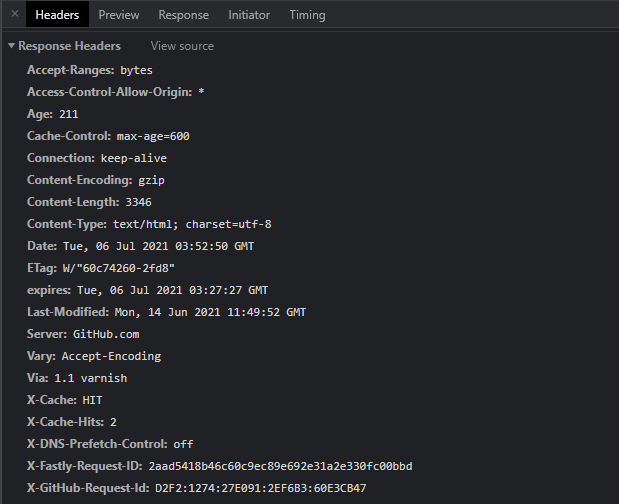Screen dimensions: 619x504
Task: Click the Last-Modified value Mon, 14 Jun 2021
Action: point(167,312)
